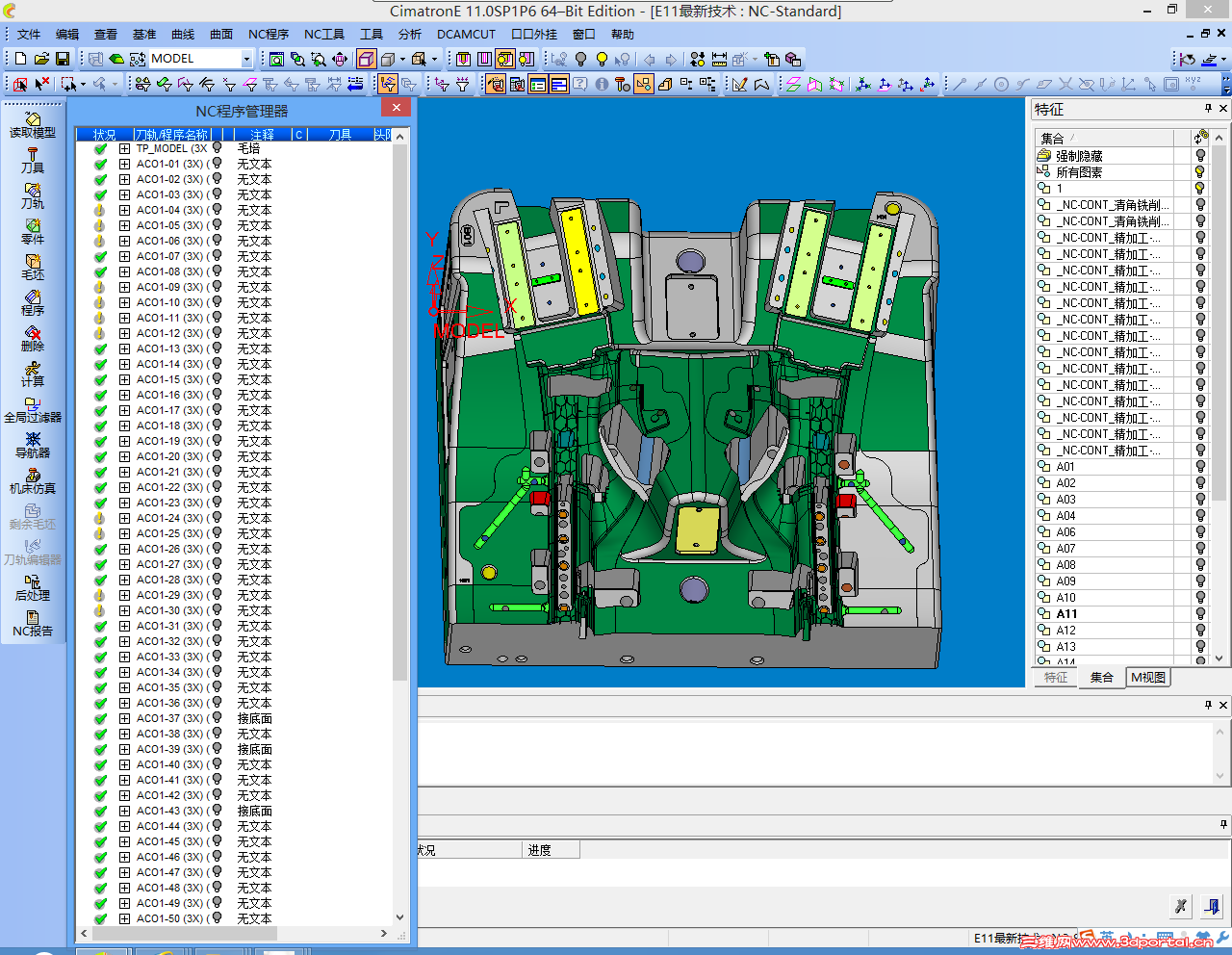
Task: Open the 文件 menu
Action: [x=29, y=35]
